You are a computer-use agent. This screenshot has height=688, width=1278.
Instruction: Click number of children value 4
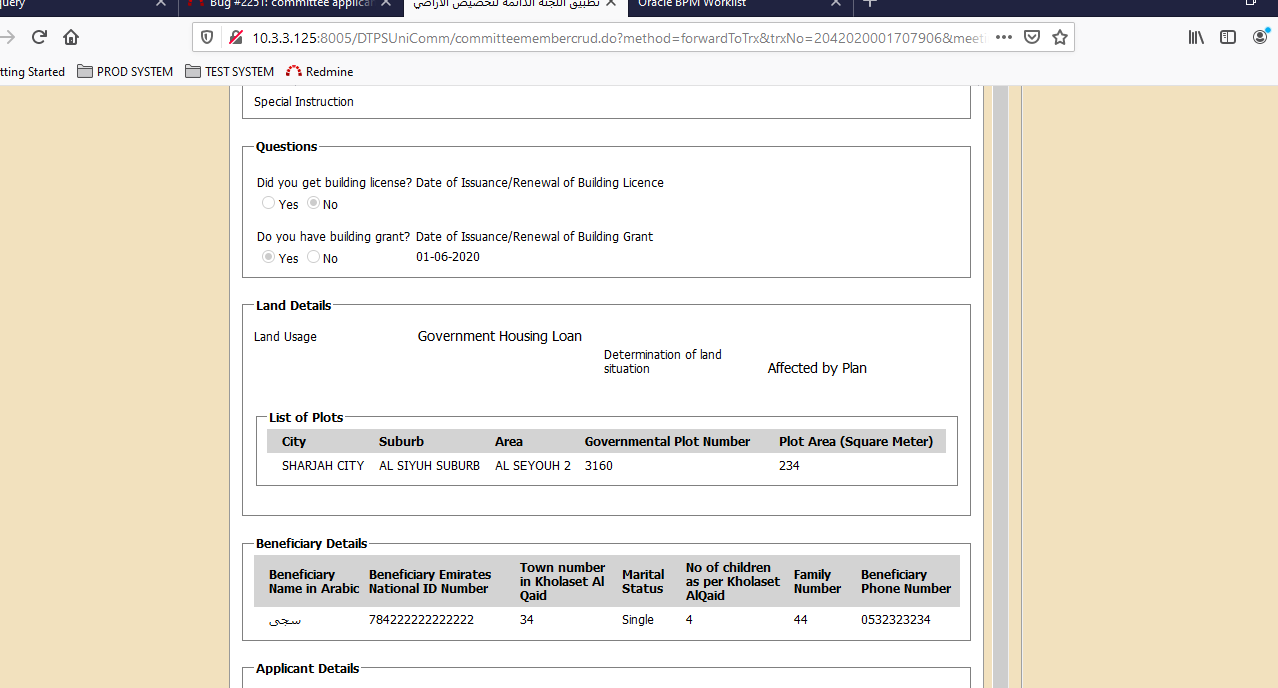[x=689, y=620]
